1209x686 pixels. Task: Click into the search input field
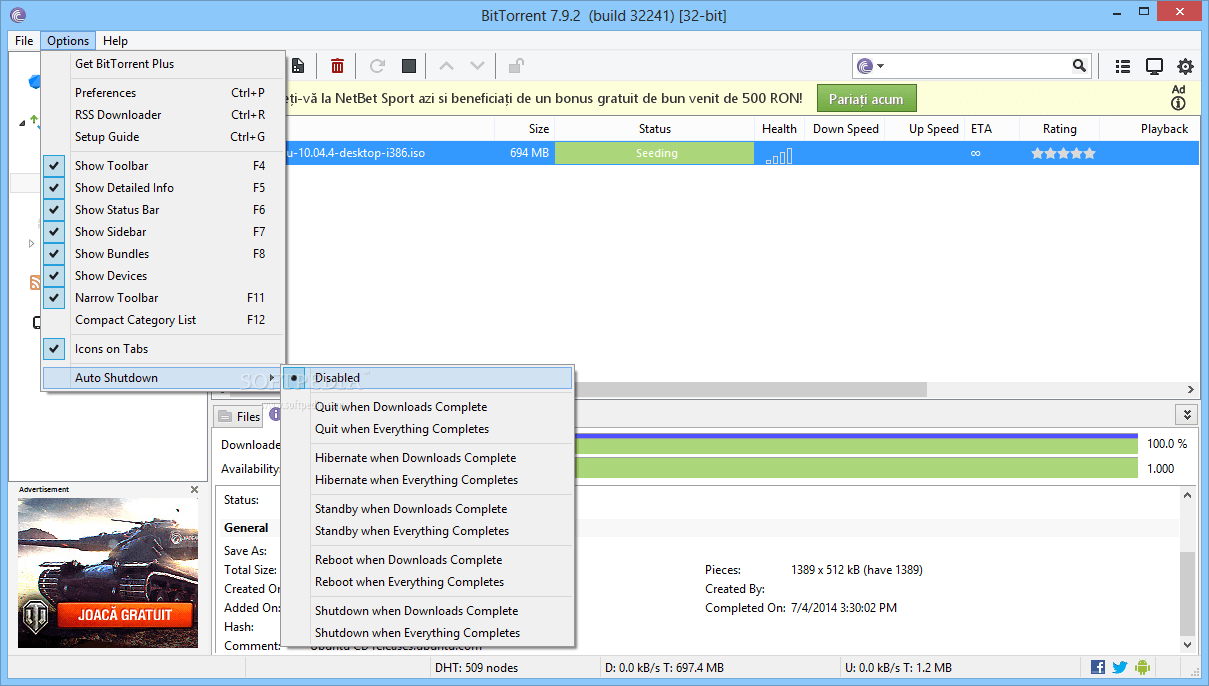click(x=977, y=66)
